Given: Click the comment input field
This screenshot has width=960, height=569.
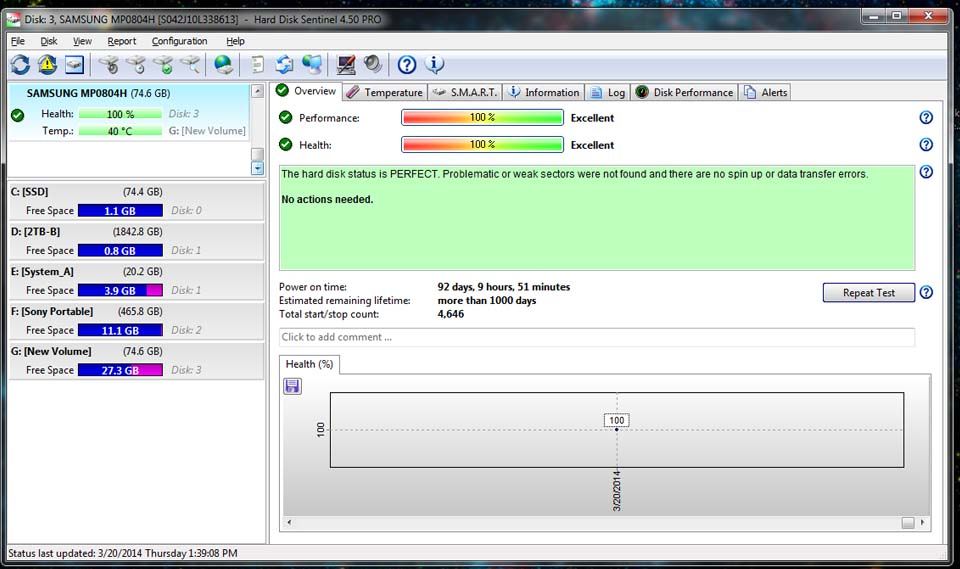Looking at the screenshot, I should [x=596, y=337].
